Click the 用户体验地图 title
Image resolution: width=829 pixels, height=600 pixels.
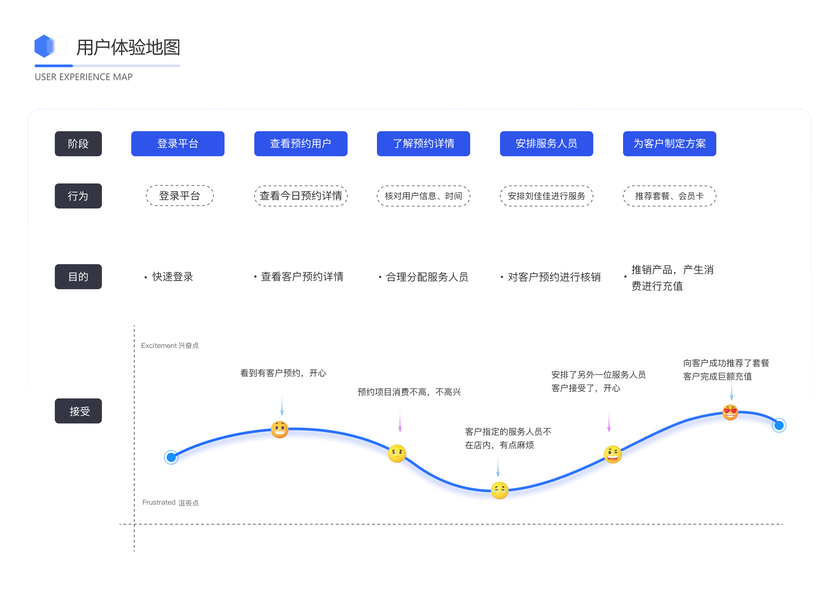pos(128,47)
